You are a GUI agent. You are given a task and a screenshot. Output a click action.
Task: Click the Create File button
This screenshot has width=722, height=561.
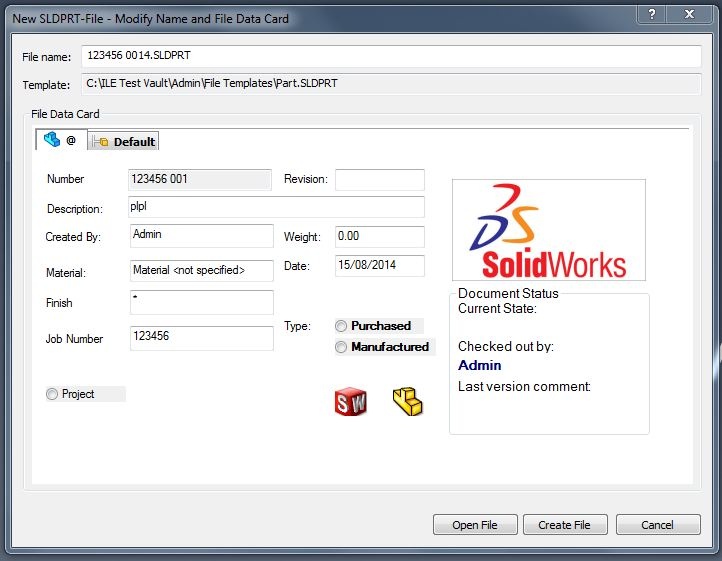[x=565, y=525]
